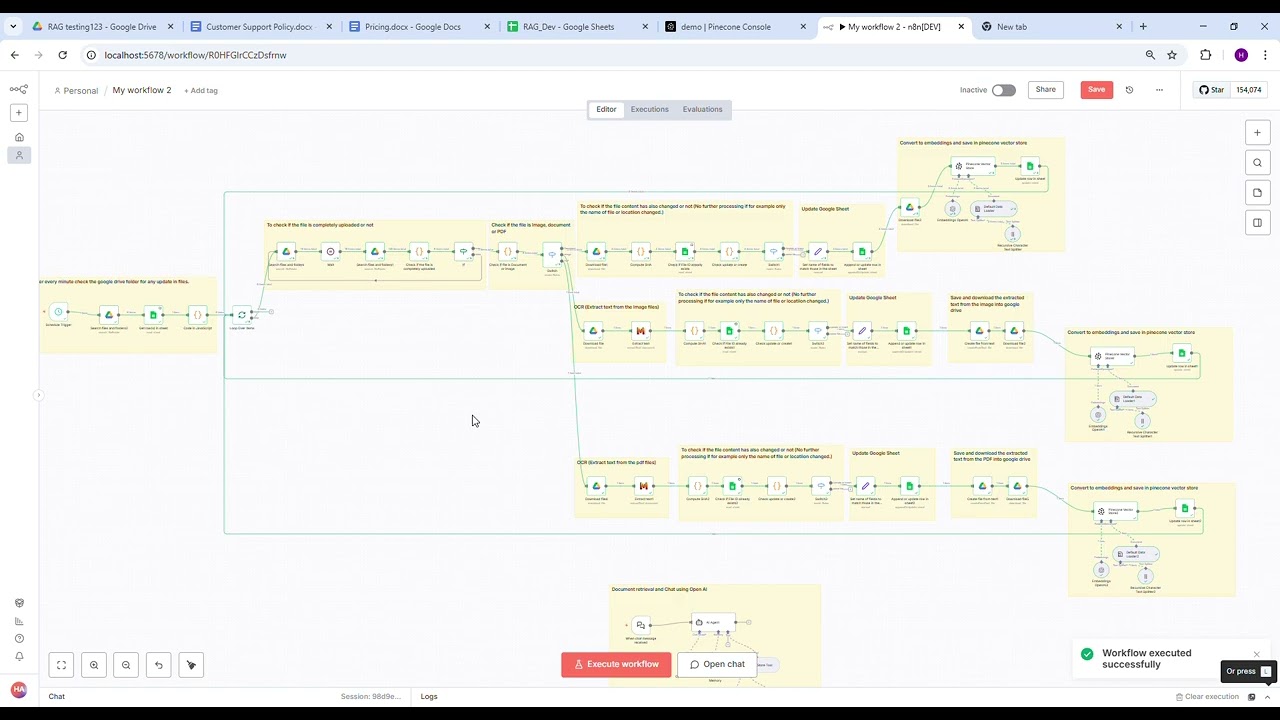Open the notifications bell icon
This screenshot has height=720, width=1280.
tap(19, 656)
